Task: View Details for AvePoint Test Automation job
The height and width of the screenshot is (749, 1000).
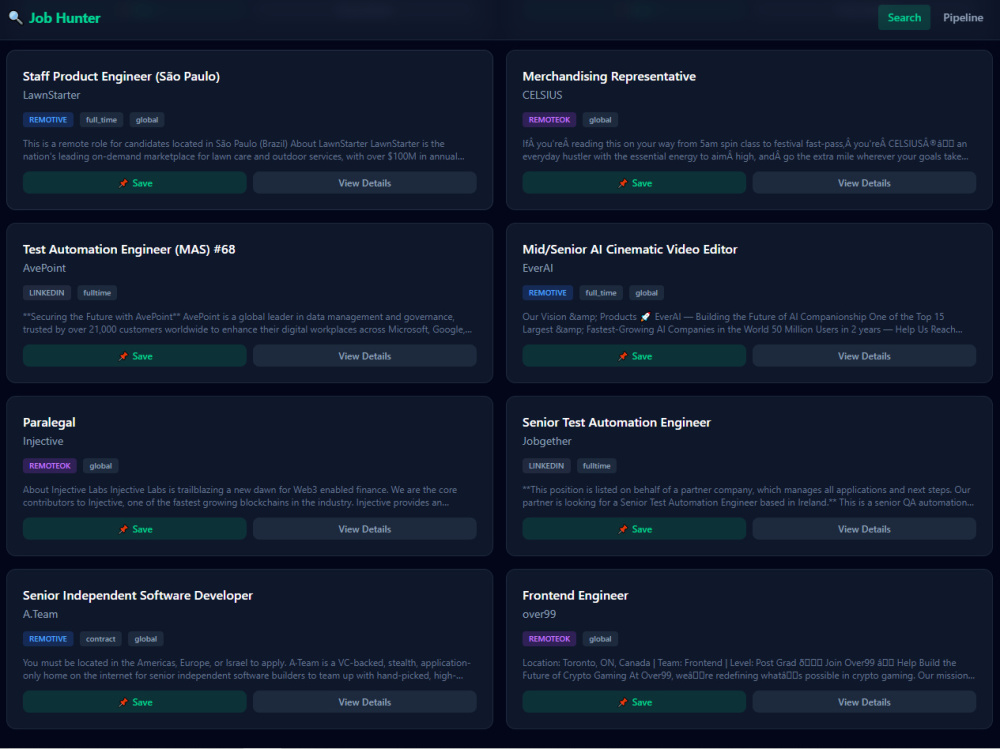Action: point(365,356)
